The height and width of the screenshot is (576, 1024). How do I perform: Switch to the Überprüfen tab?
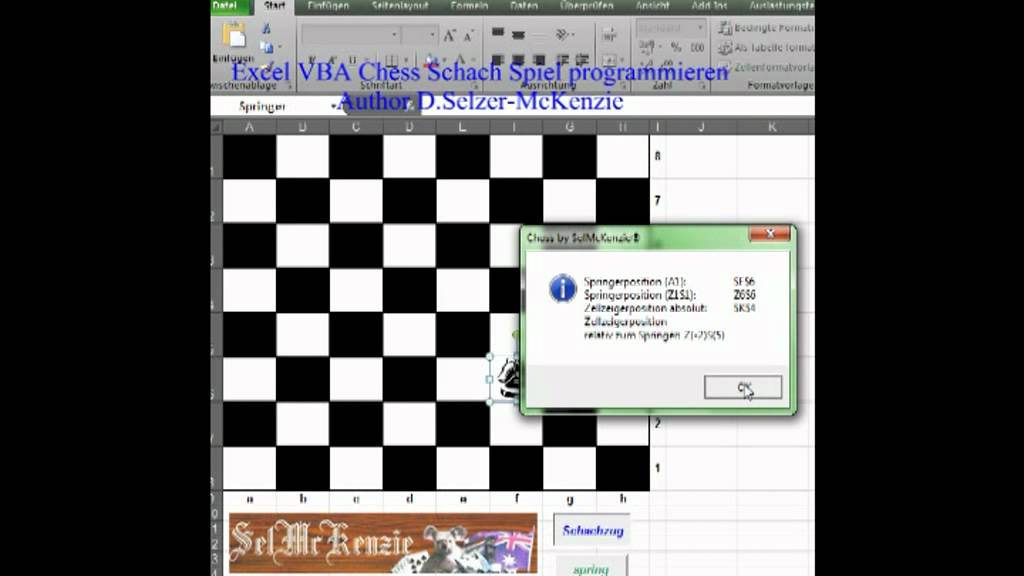click(x=586, y=6)
